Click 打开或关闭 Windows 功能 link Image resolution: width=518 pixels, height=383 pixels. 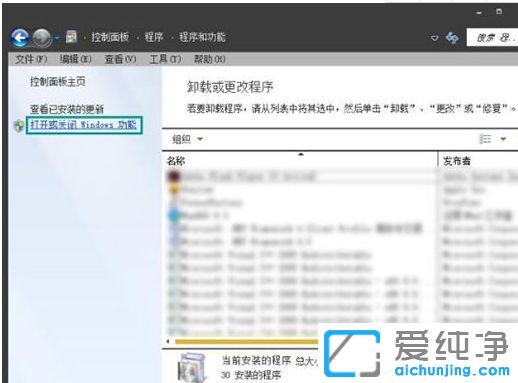click(84, 125)
